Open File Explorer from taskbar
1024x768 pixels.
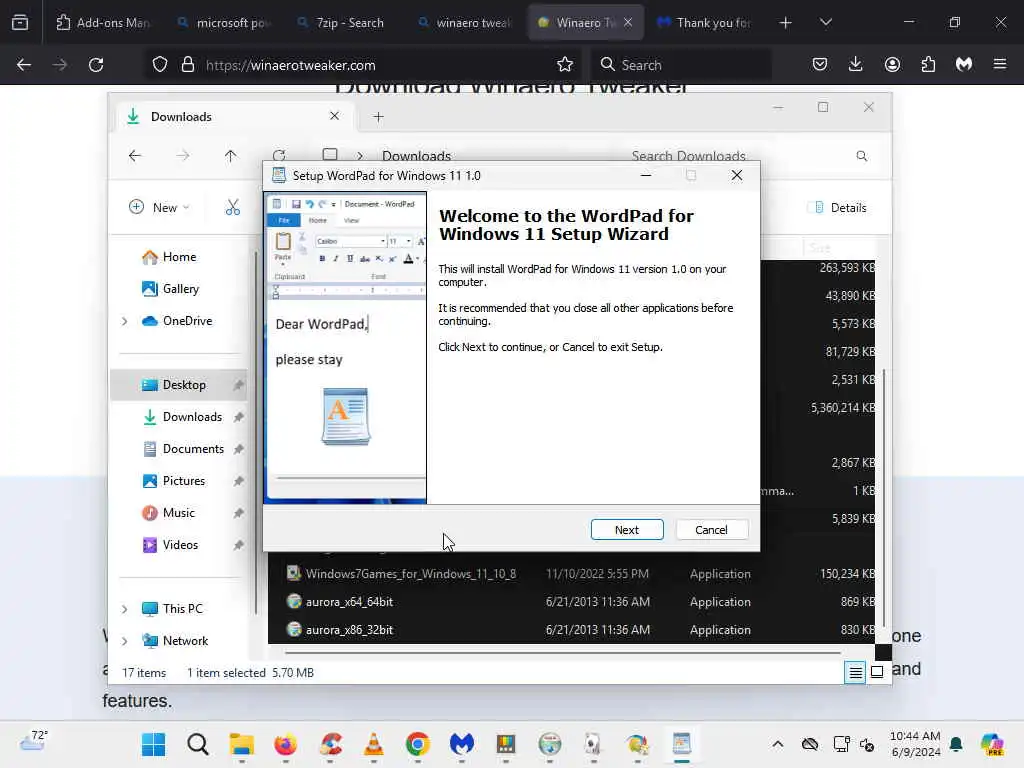click(x=242, y=744)
